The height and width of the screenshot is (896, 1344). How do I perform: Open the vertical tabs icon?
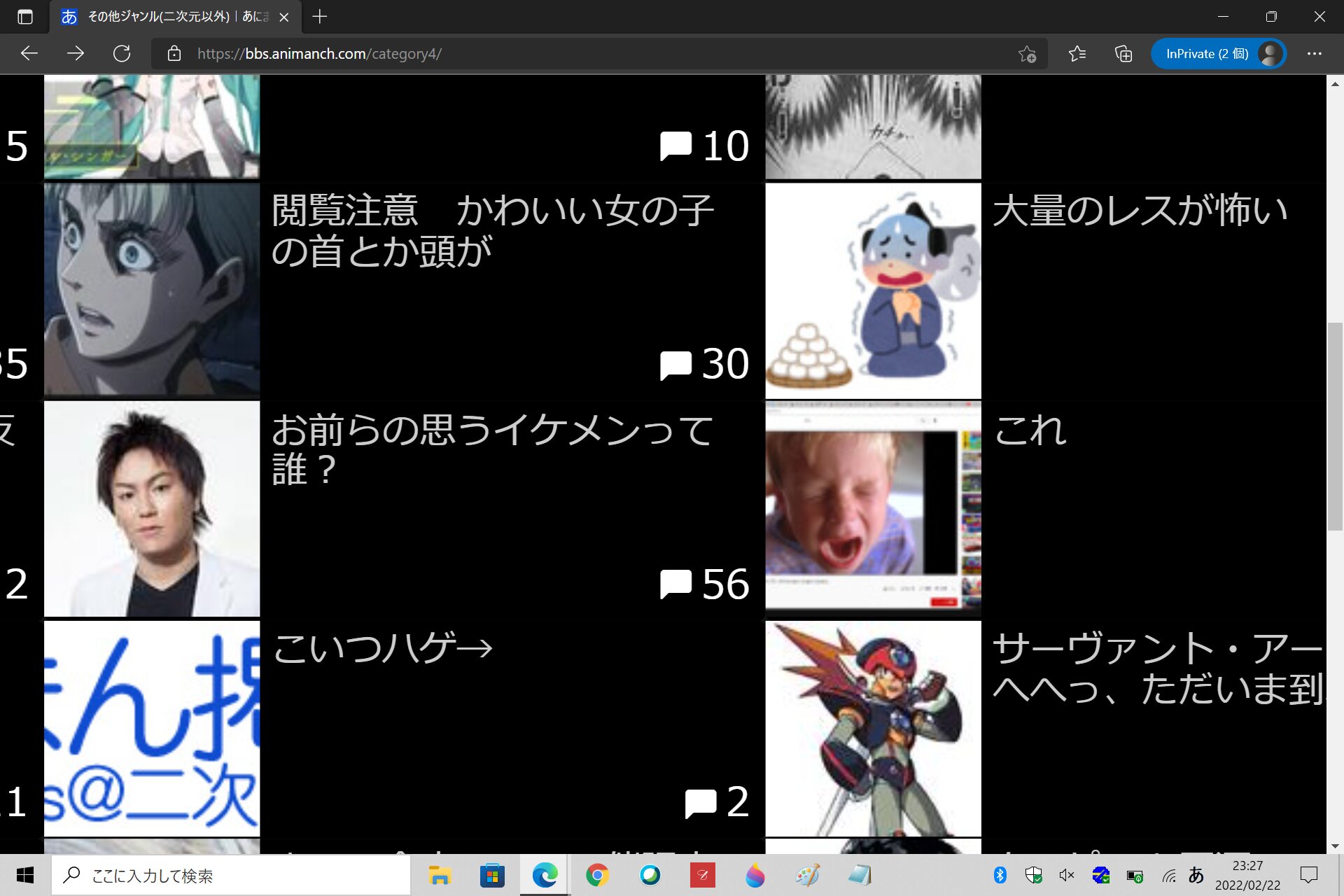[x=25, y=17]
